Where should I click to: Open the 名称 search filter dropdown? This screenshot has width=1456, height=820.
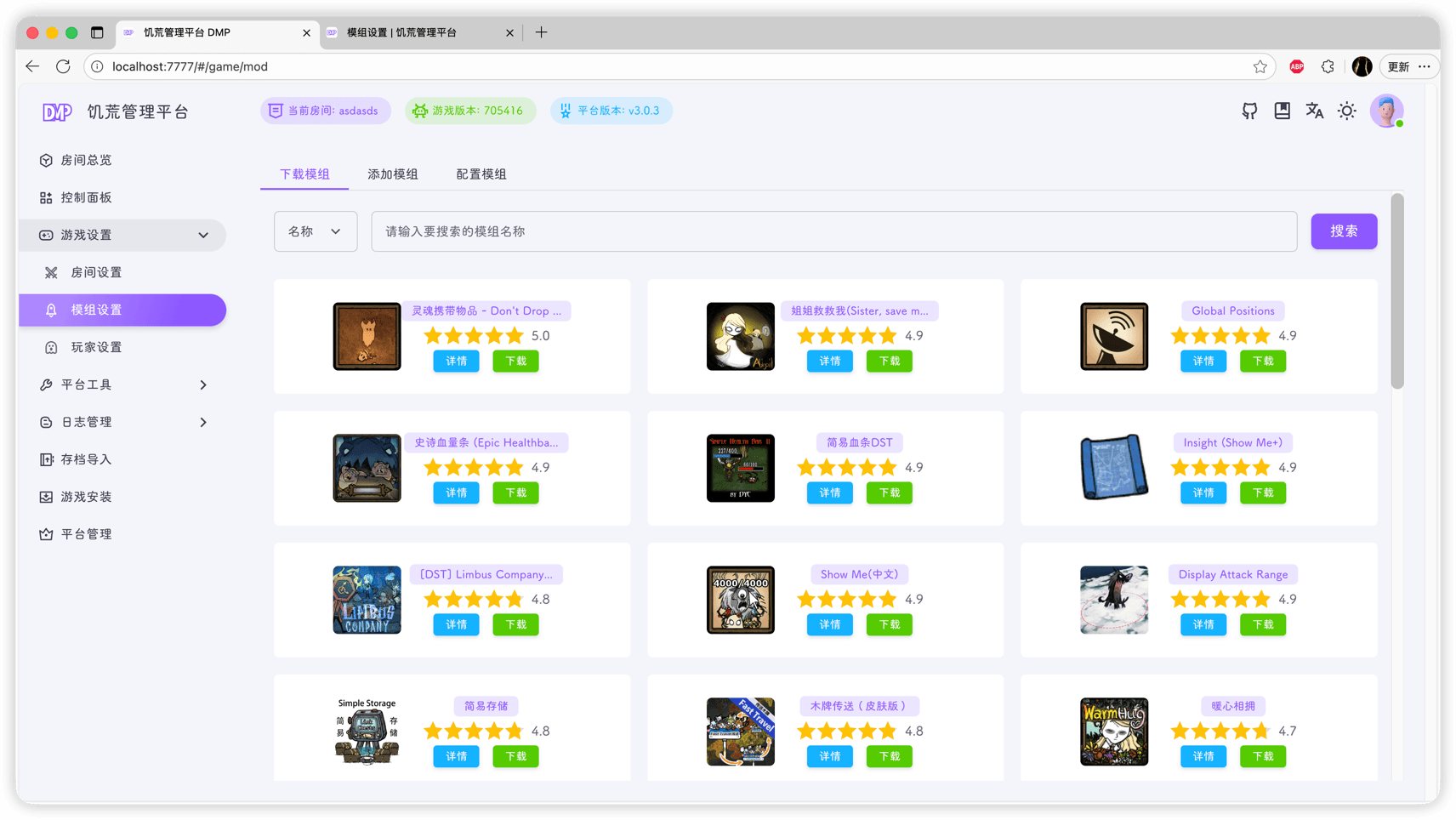(x=316, y=231)
